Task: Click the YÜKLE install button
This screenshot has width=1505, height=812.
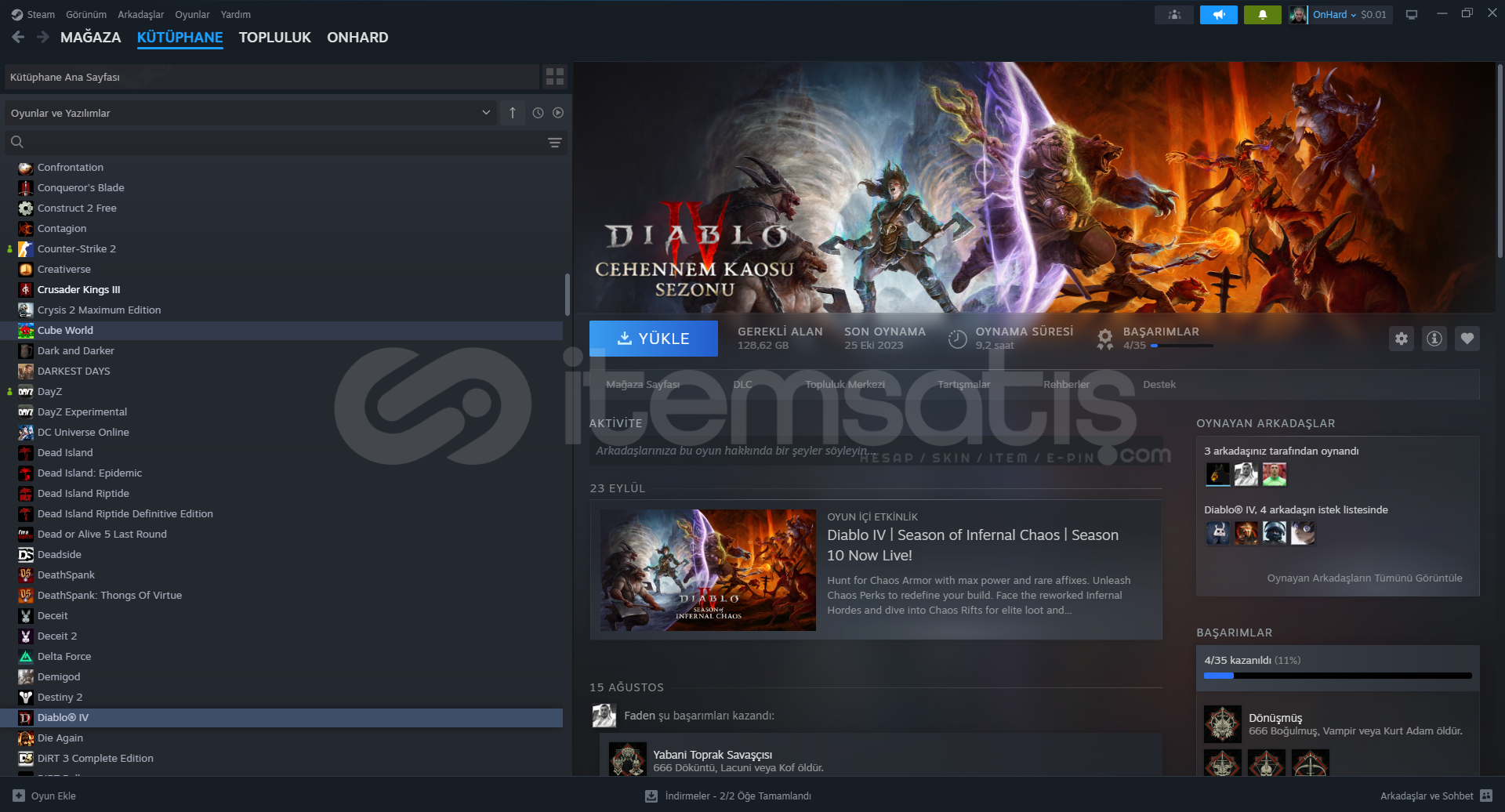Action: coord(654,339)
